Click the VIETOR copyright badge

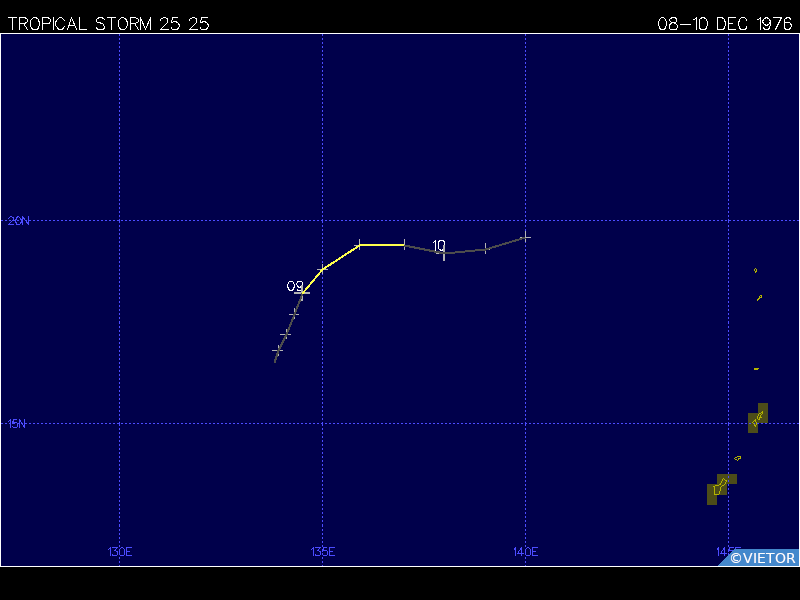[759, 558]
